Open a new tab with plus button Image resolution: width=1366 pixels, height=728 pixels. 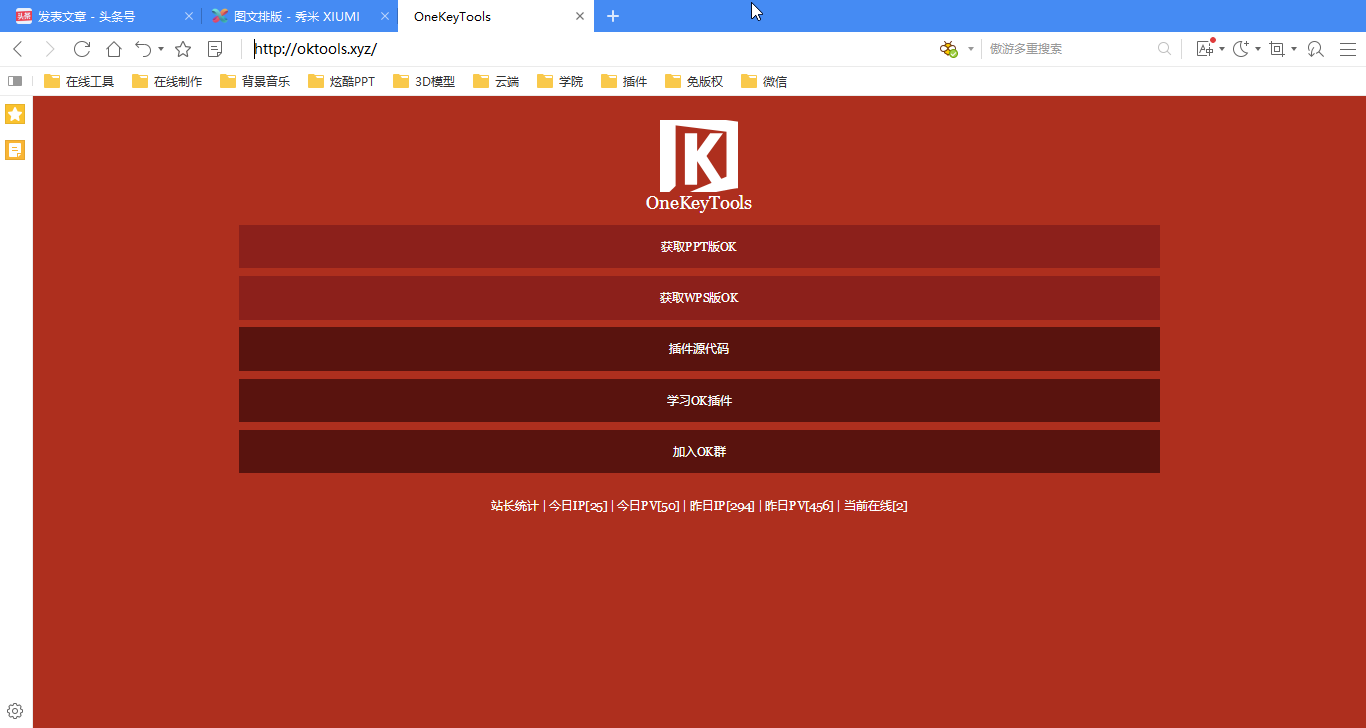click(613, 16)
